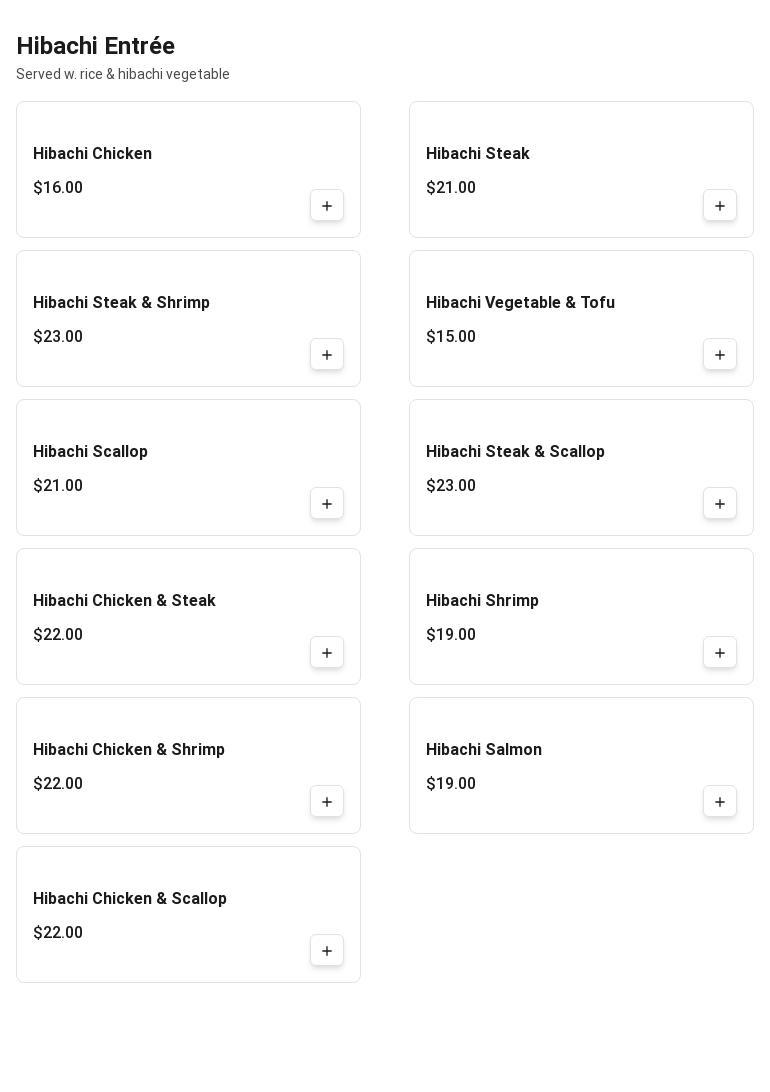The height and width of the screenshot is (1092, 770).
Task: Add Hibachi Scallop using plus icon
Action: (327, 504)
